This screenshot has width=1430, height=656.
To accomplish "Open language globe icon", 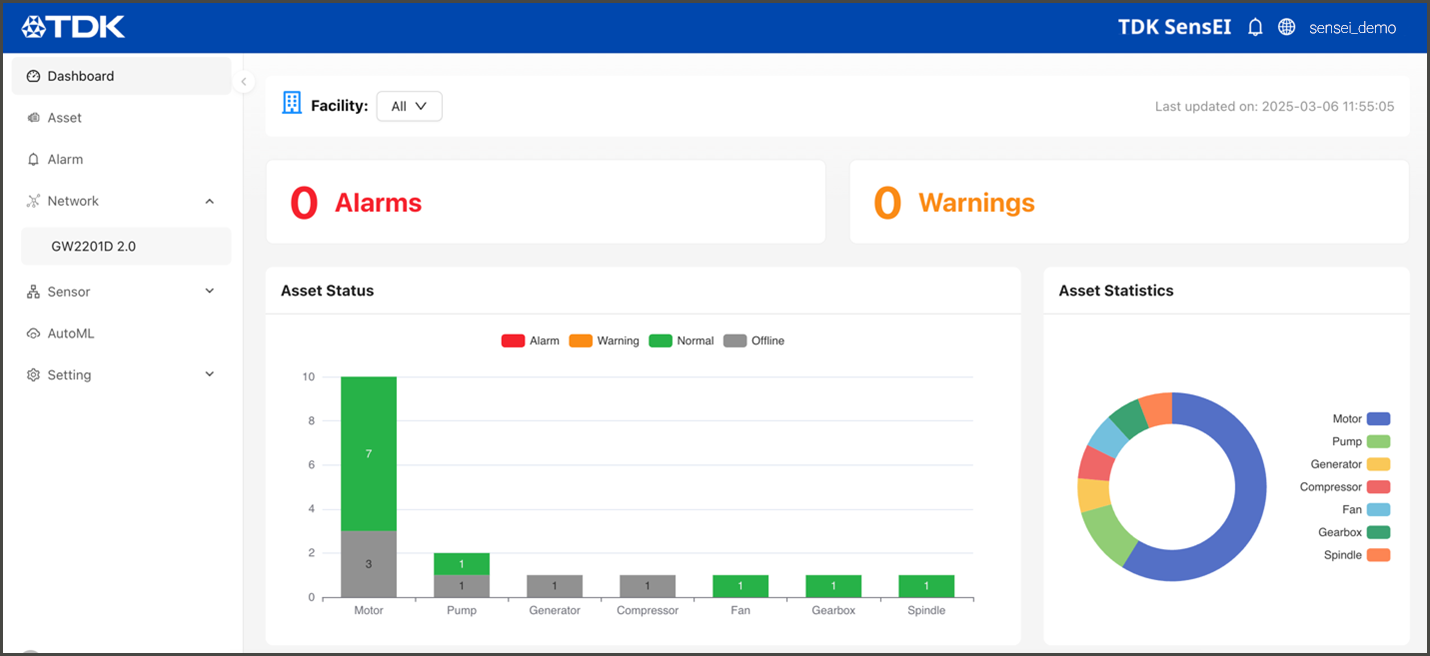I will [x=1287, y=27].
